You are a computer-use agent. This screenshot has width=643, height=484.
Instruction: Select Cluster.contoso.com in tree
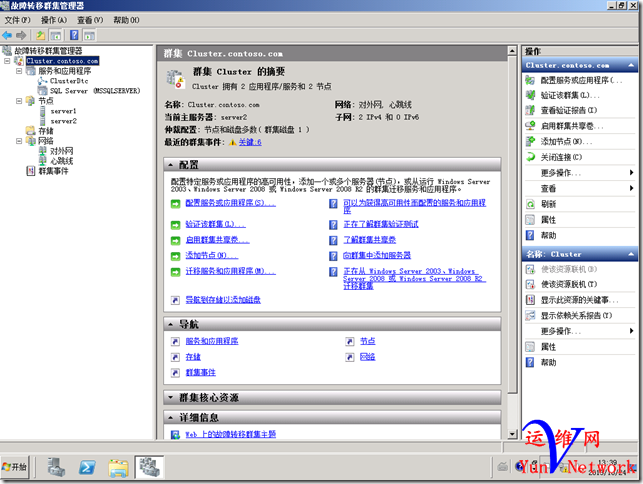point(62,61)
